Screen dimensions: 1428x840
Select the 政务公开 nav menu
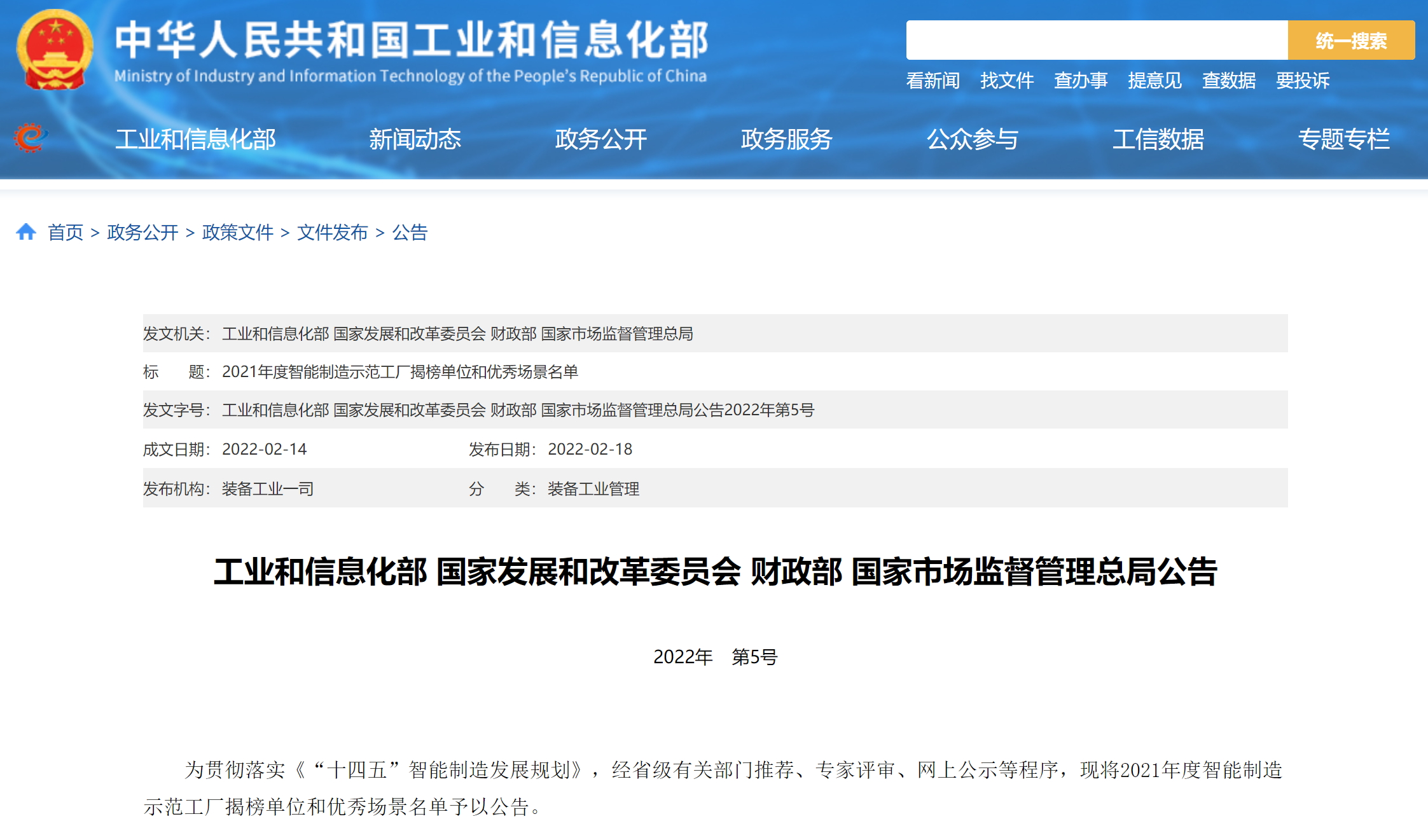pyautogui.click(x=600, y=139)
